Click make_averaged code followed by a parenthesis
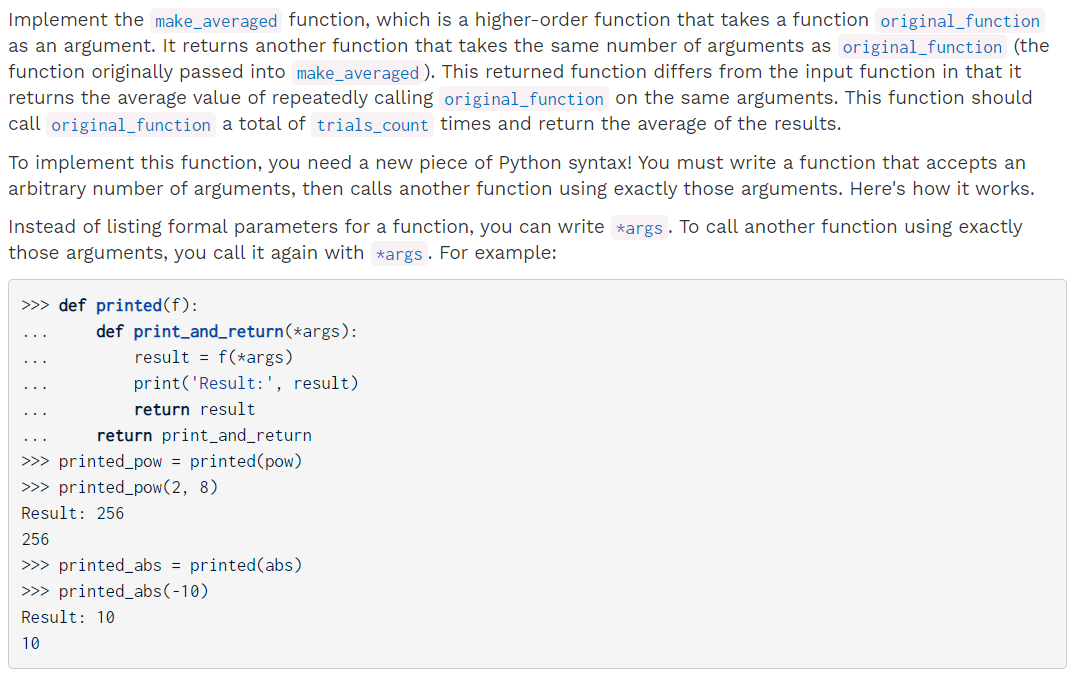The width and height of the screenshot is (1072, 675). point(358,72)
